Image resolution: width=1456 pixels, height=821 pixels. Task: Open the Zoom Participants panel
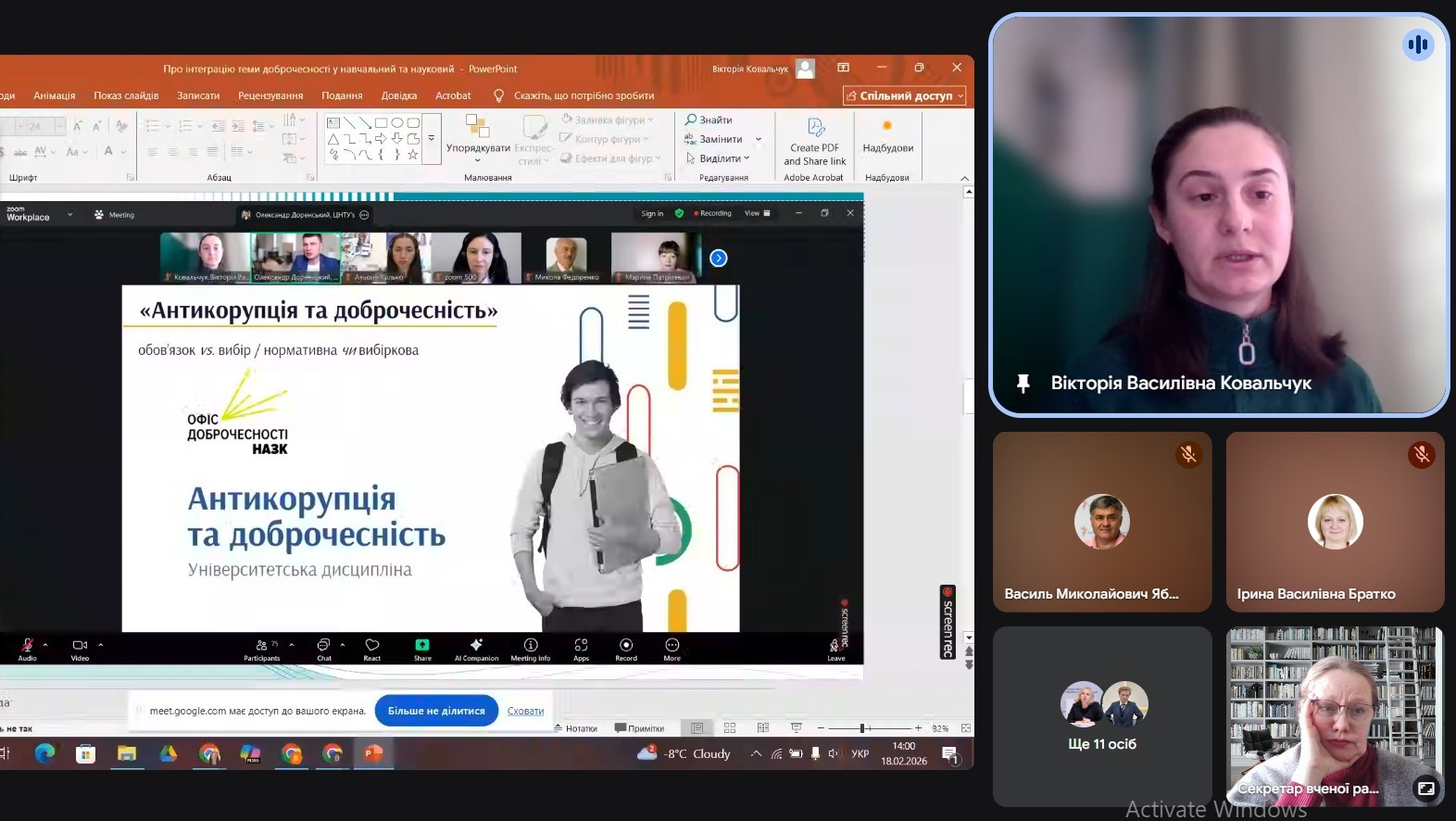tap(262, 645)
